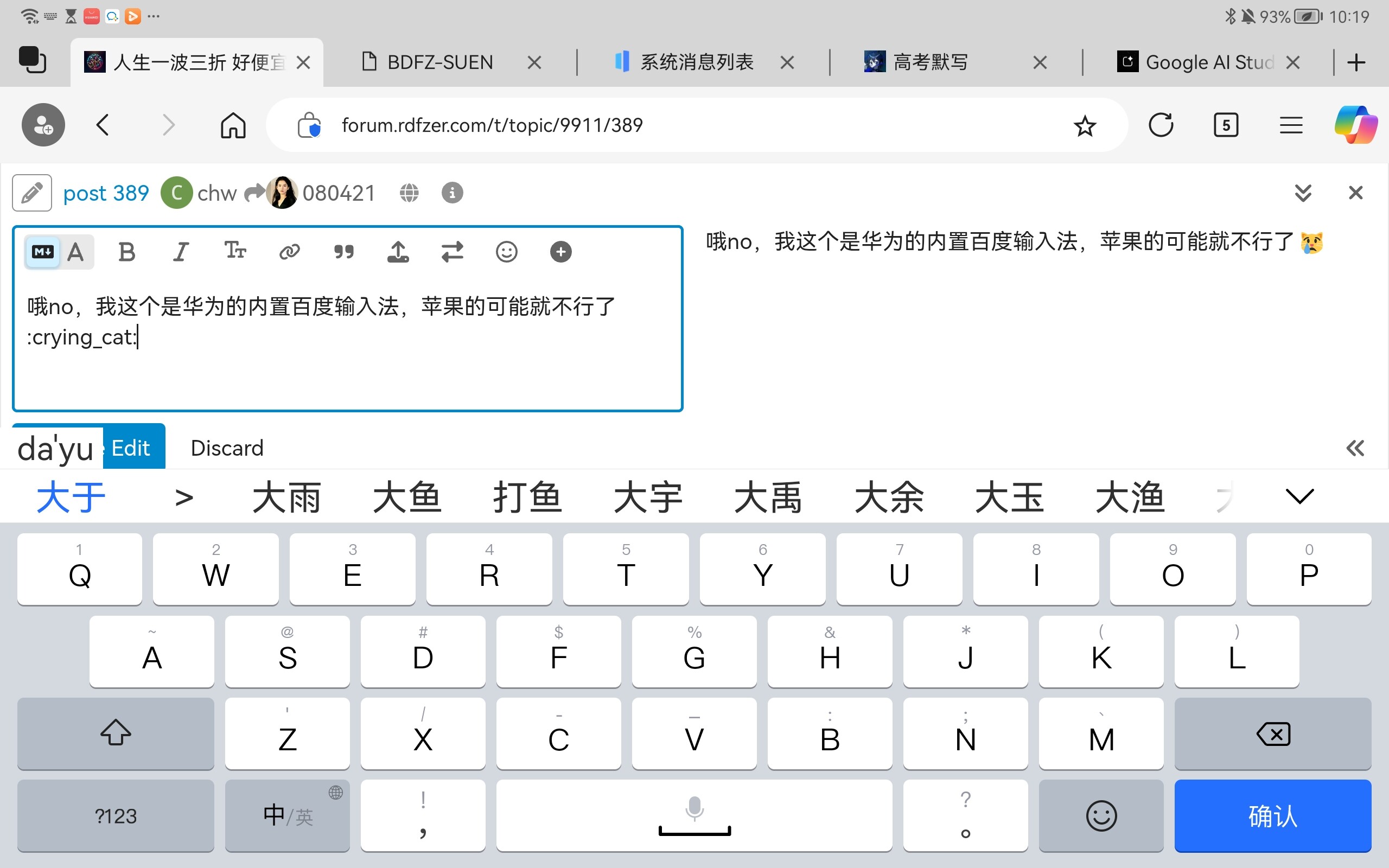Switch to the Google AI Studio tab

[1208, 62]
